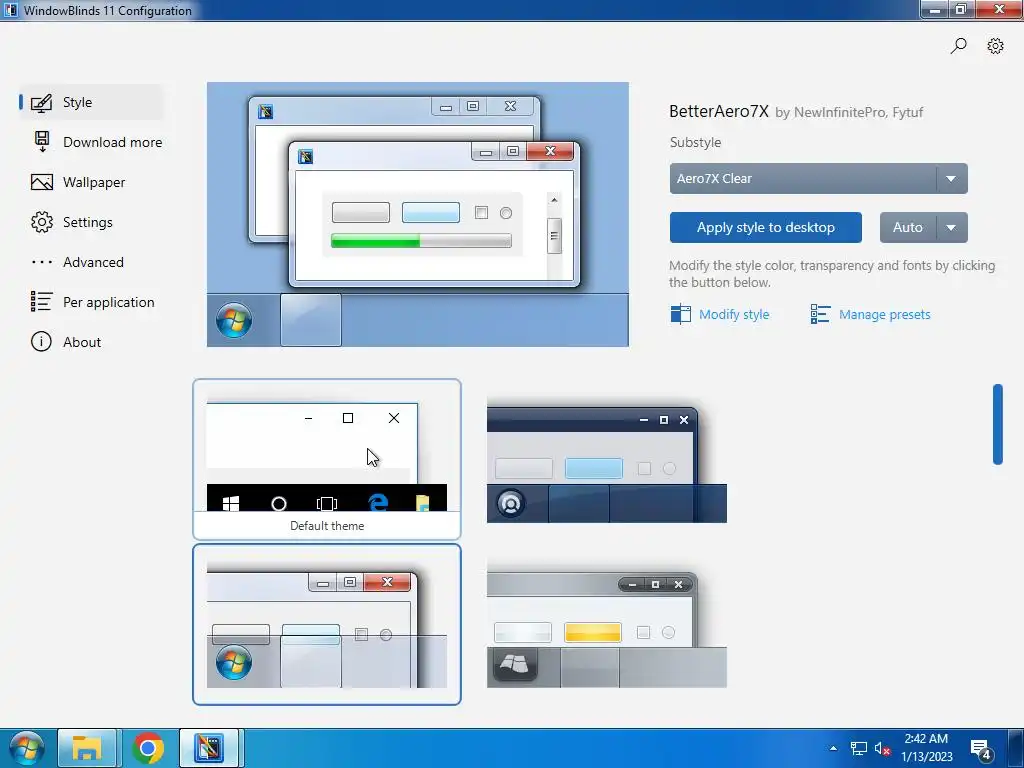Open the Settings section
Screen dimensions: 1024x768
coord(91,222)
